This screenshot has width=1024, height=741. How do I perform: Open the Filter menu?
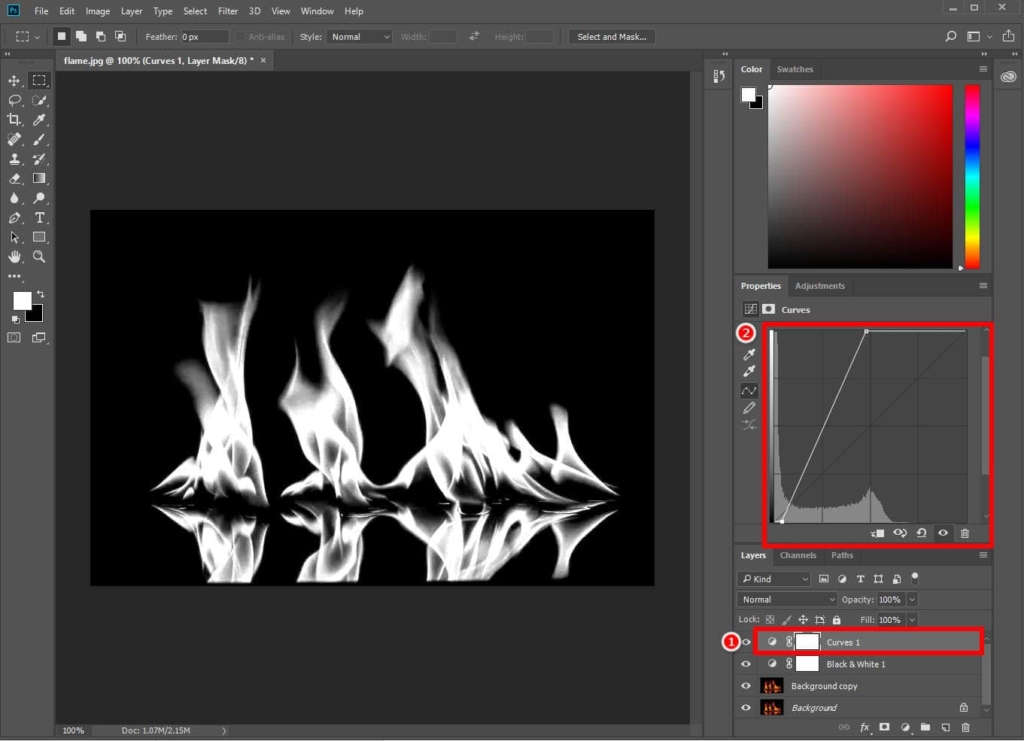pos(227,11)
